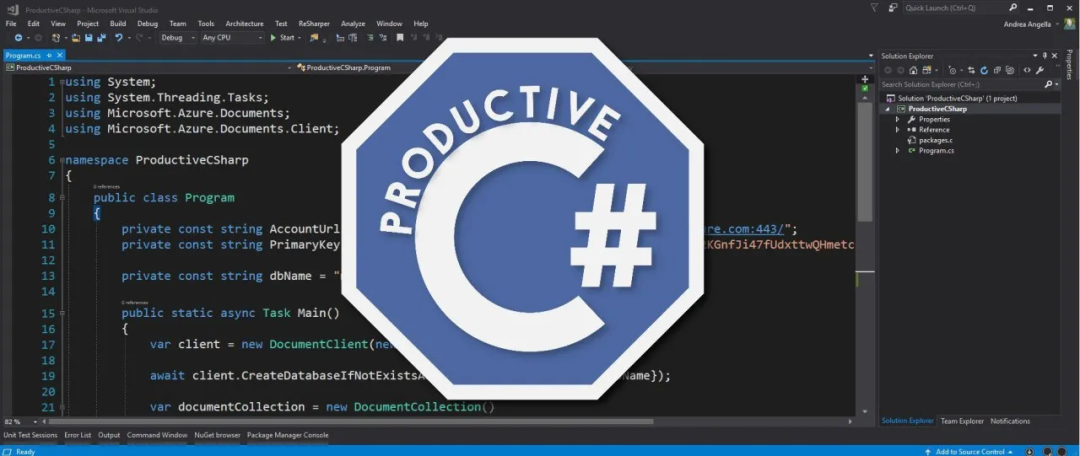
Task: Click the green Start debugging button
Action: click(282, 38)
